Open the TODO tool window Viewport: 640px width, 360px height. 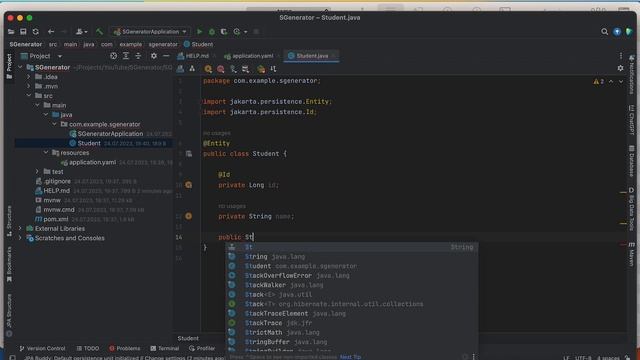88,349
